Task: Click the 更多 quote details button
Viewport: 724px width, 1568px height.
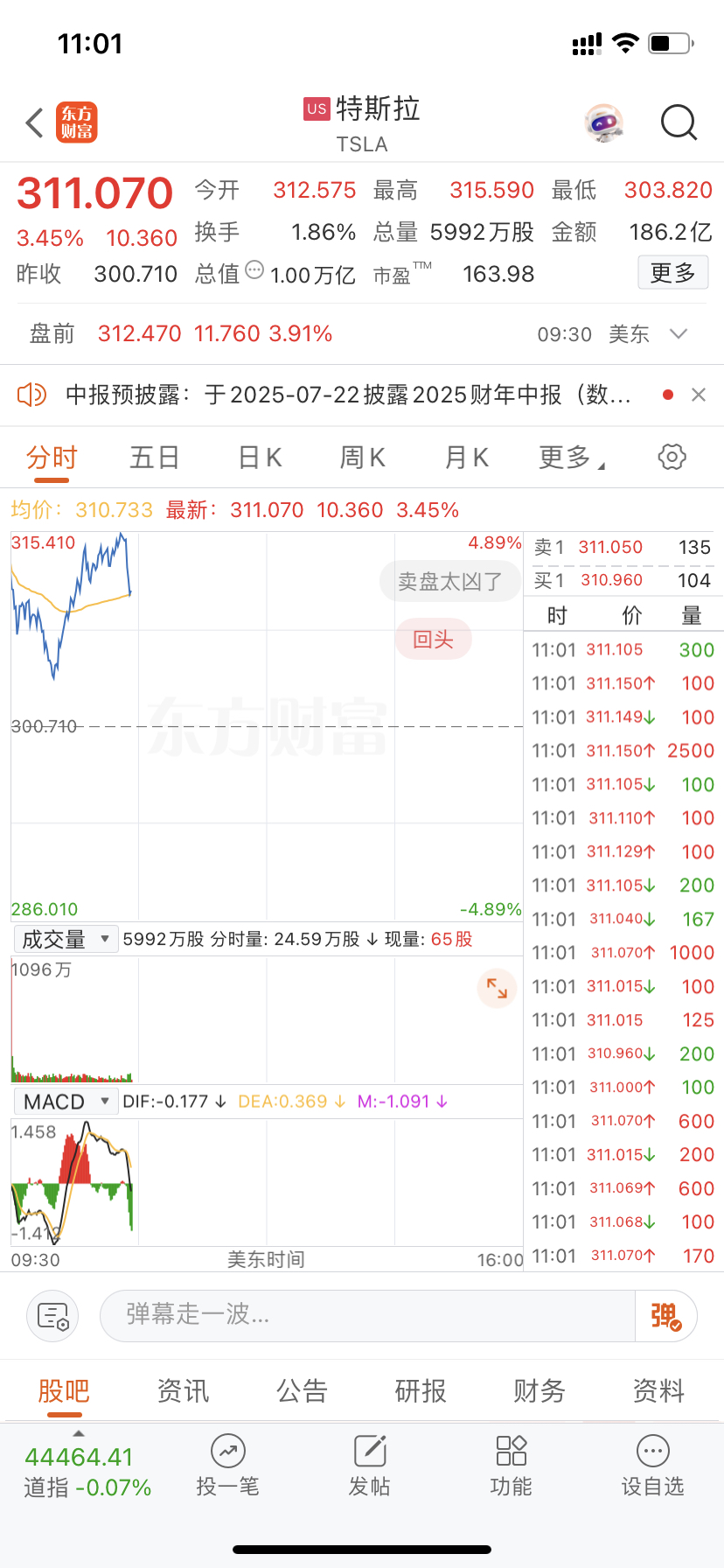Action: point(672,273)
